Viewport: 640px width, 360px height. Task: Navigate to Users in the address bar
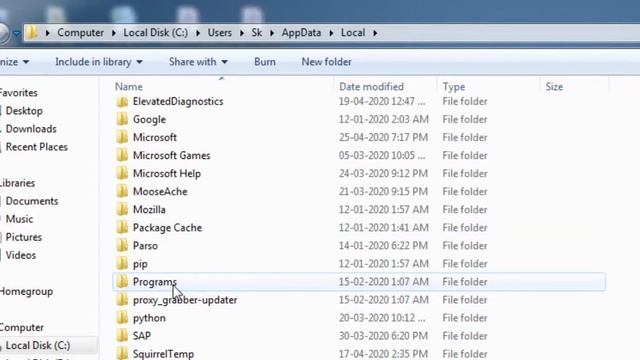point(220,33)
